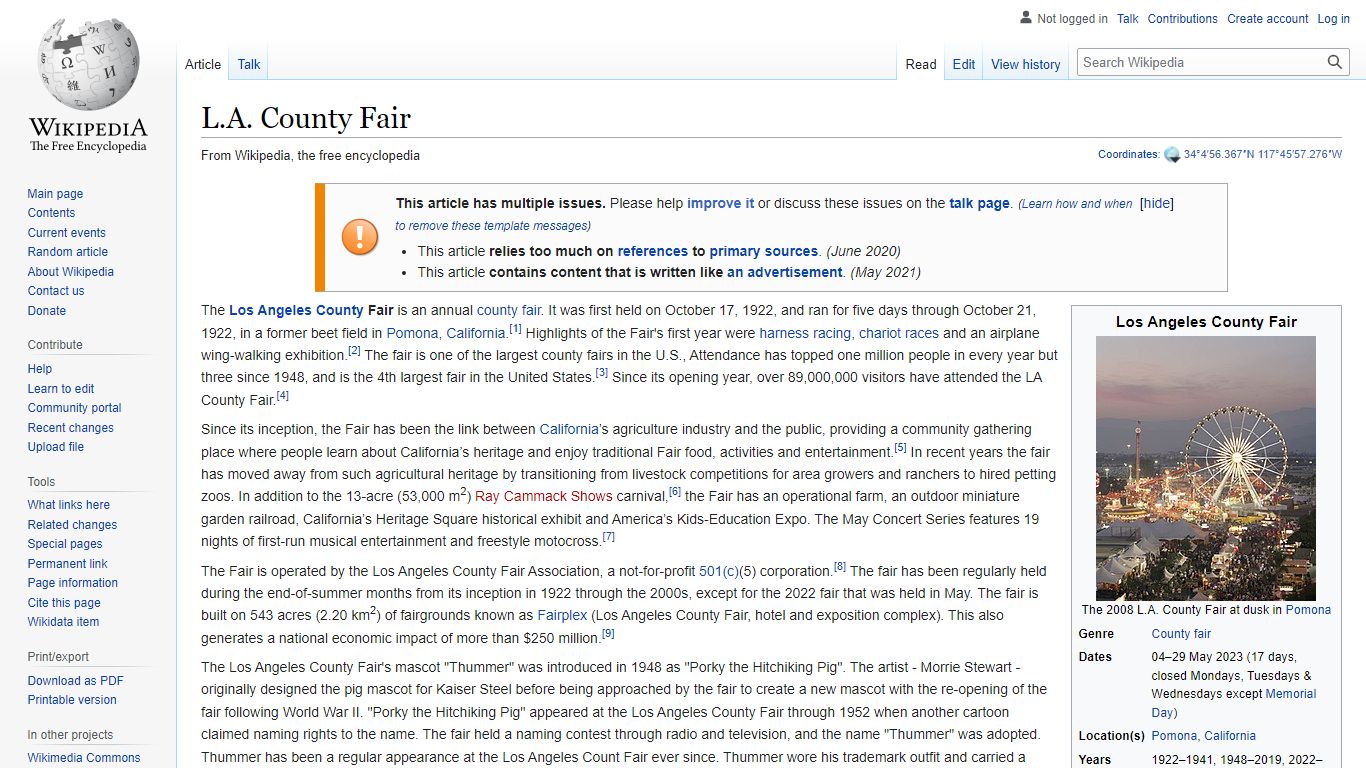
Task: Click the orange warning exclamation icon
Action: pos(360,237)
